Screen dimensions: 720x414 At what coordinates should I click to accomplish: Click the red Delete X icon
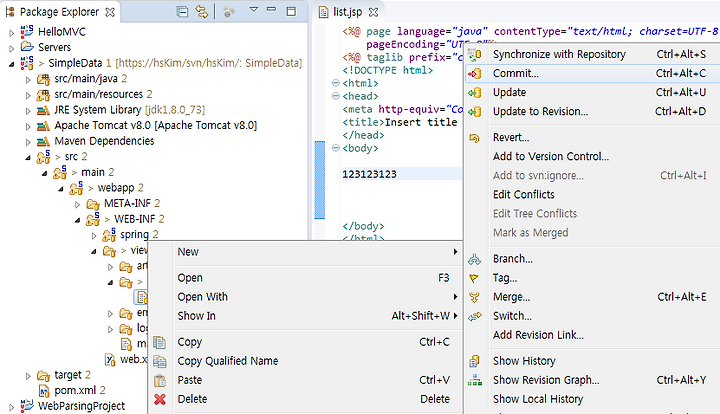point(160,399)
